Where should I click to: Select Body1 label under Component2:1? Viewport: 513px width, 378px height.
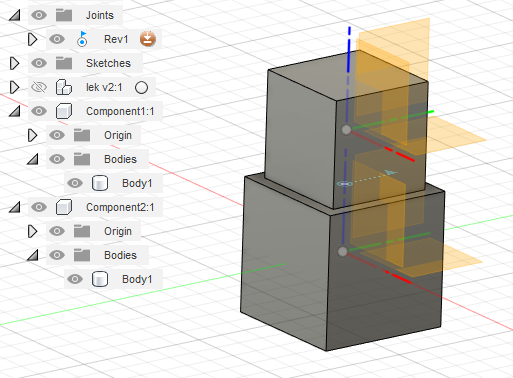137,279
